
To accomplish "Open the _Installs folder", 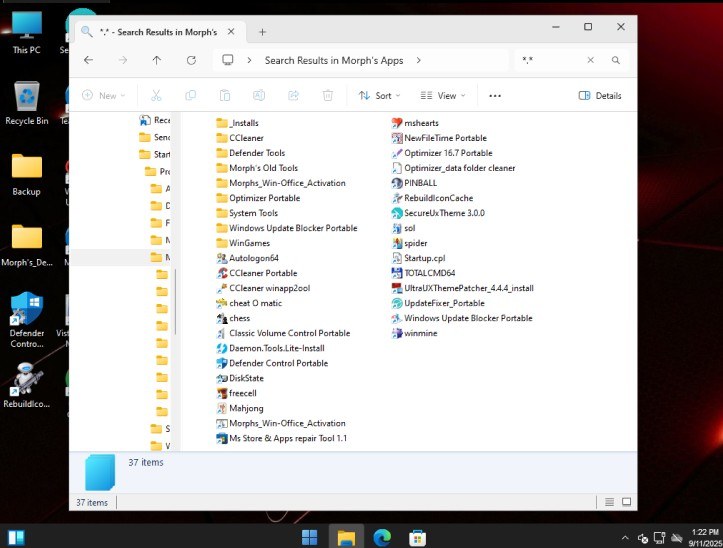I will coord(237,123).
